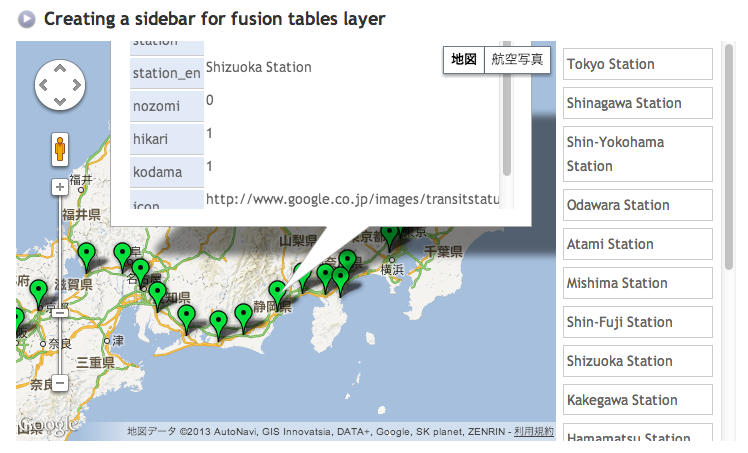This screenshot has width=748, height=453.
Task: Click the Shizuoka Station value in the info window
Action: point(259,67)
